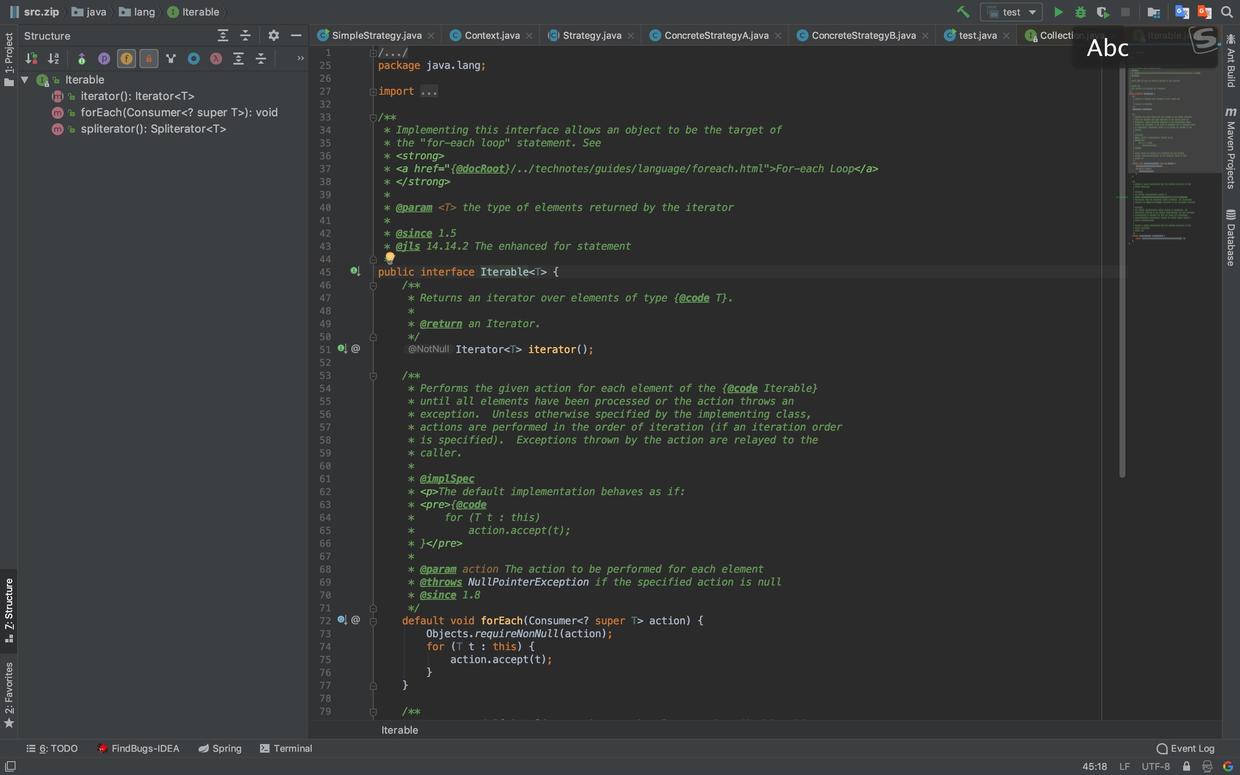Open the ConcreteStrategyA.java tab
The width and height of the screenshot is (1240, 775).
point(716,35)
